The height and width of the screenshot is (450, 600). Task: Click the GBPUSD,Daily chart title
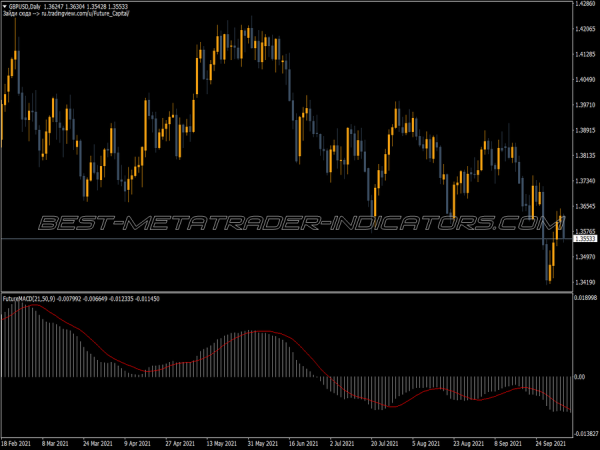click(x=25, y=7)
